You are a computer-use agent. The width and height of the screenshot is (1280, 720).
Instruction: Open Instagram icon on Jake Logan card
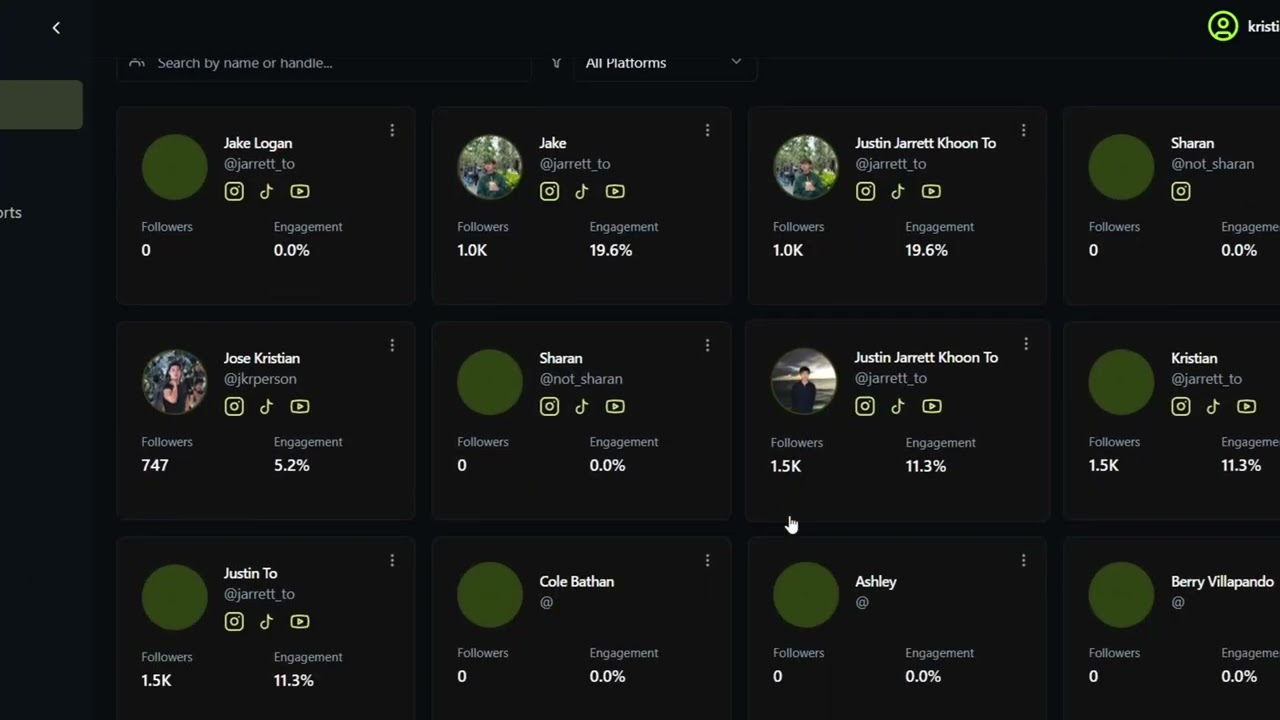pyautogui.click(x=234, y=191)
